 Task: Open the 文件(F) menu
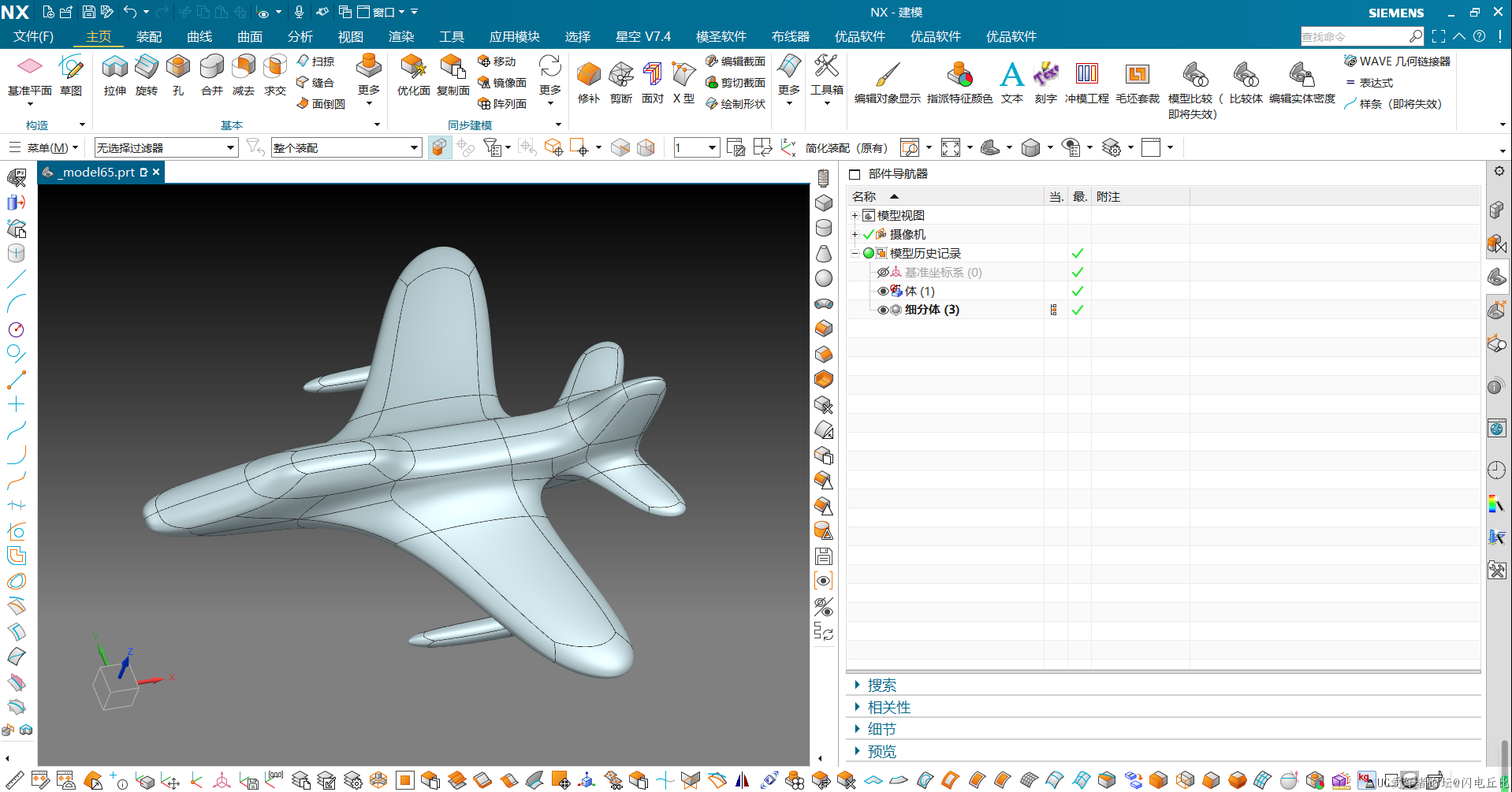click(34, 37)
